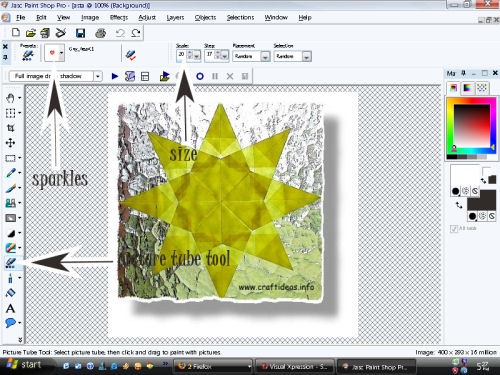This screenshot has height=375, width=500.
Task: Open the Adjust menu
Action: coord(147,17)
